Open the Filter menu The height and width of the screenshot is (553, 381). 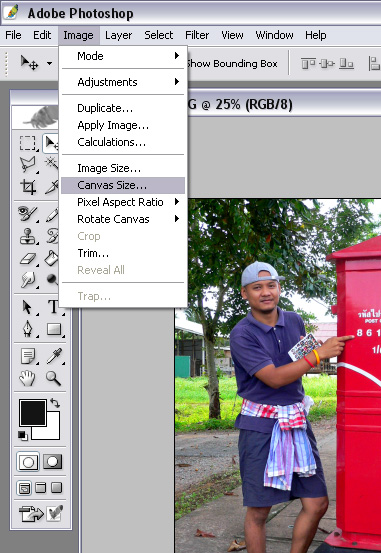point(197,35)
